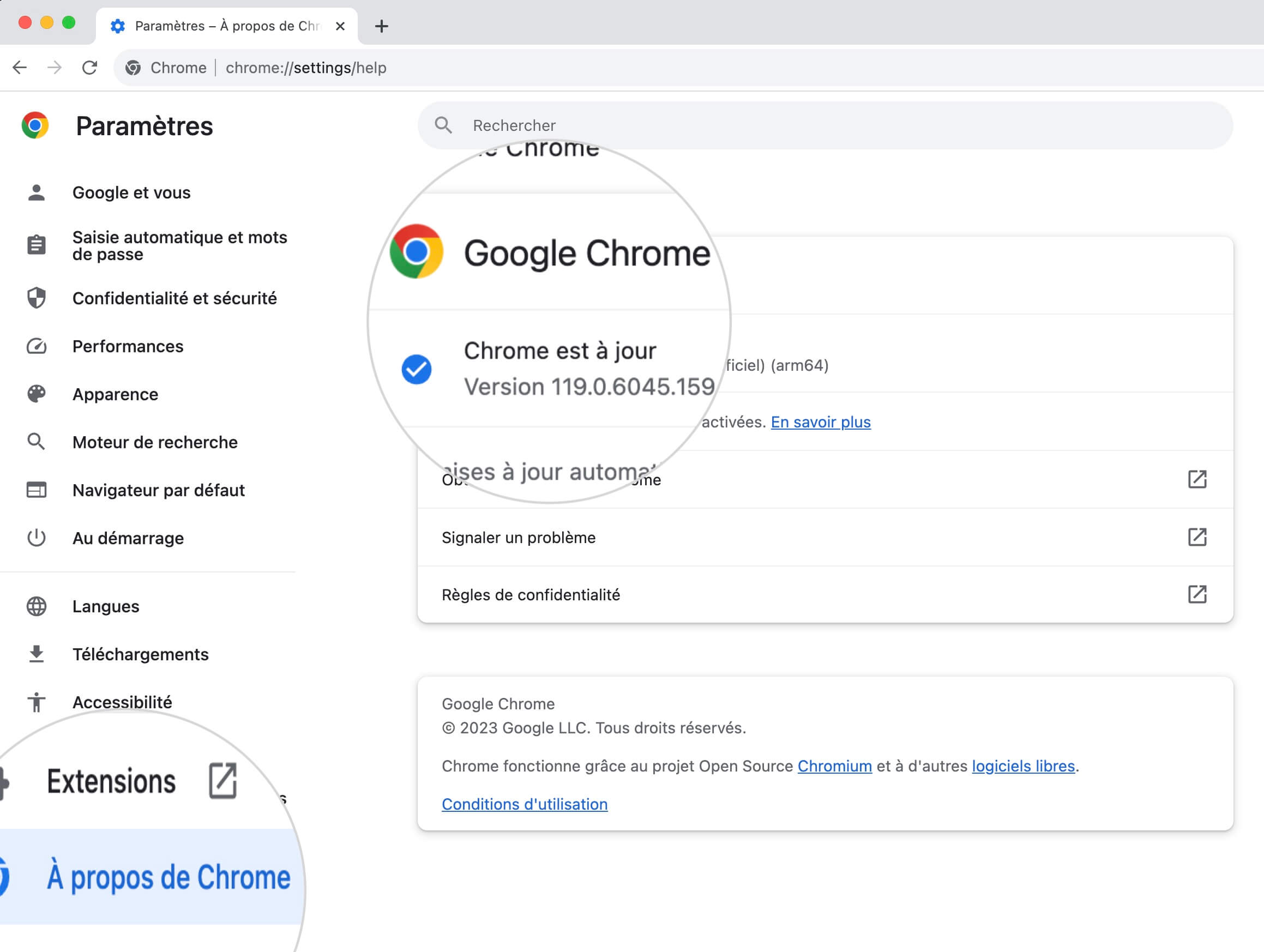
Task: Click the Chrome site info icon in address bar
Action: [x=133, y=68]
